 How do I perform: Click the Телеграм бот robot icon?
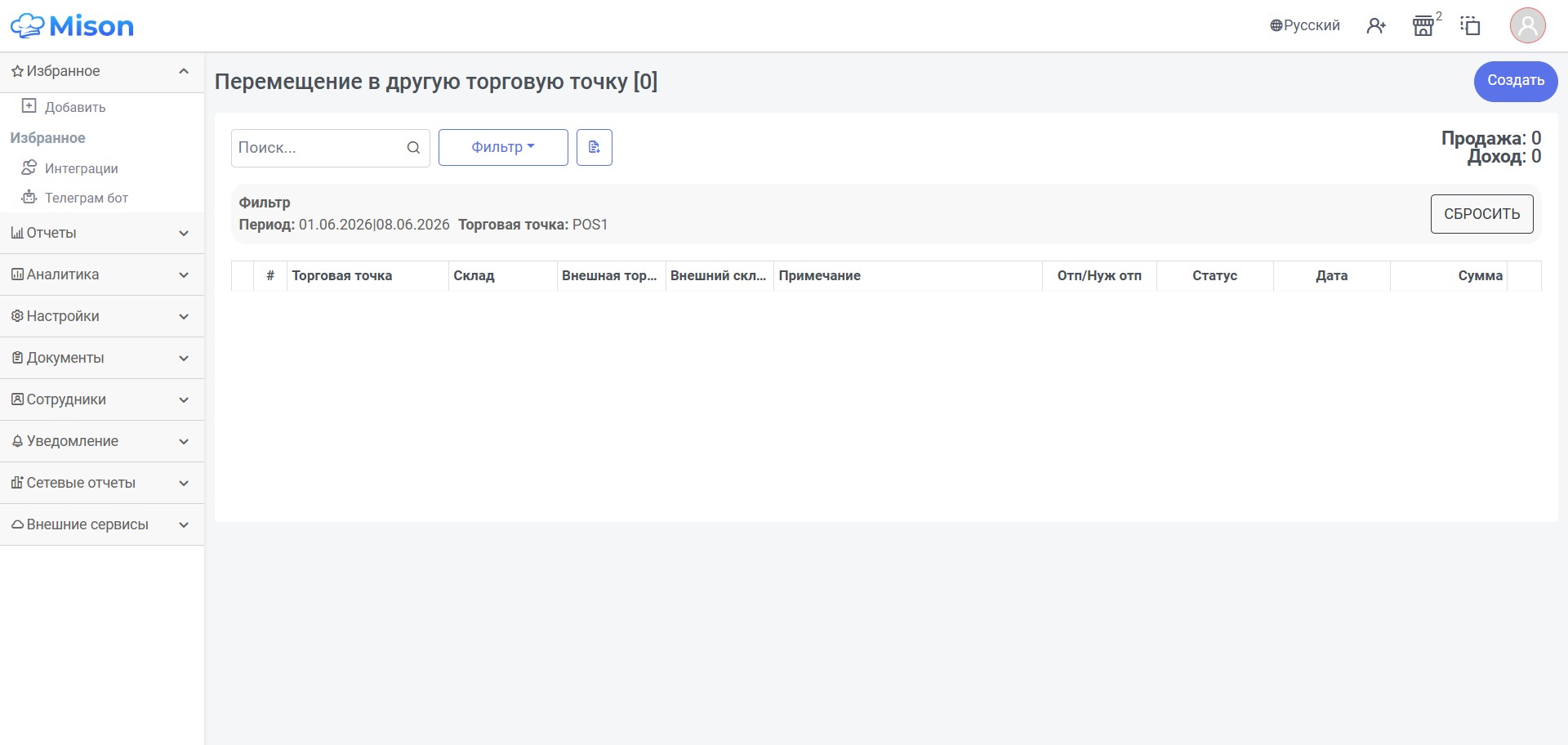(x=29, y=197)
